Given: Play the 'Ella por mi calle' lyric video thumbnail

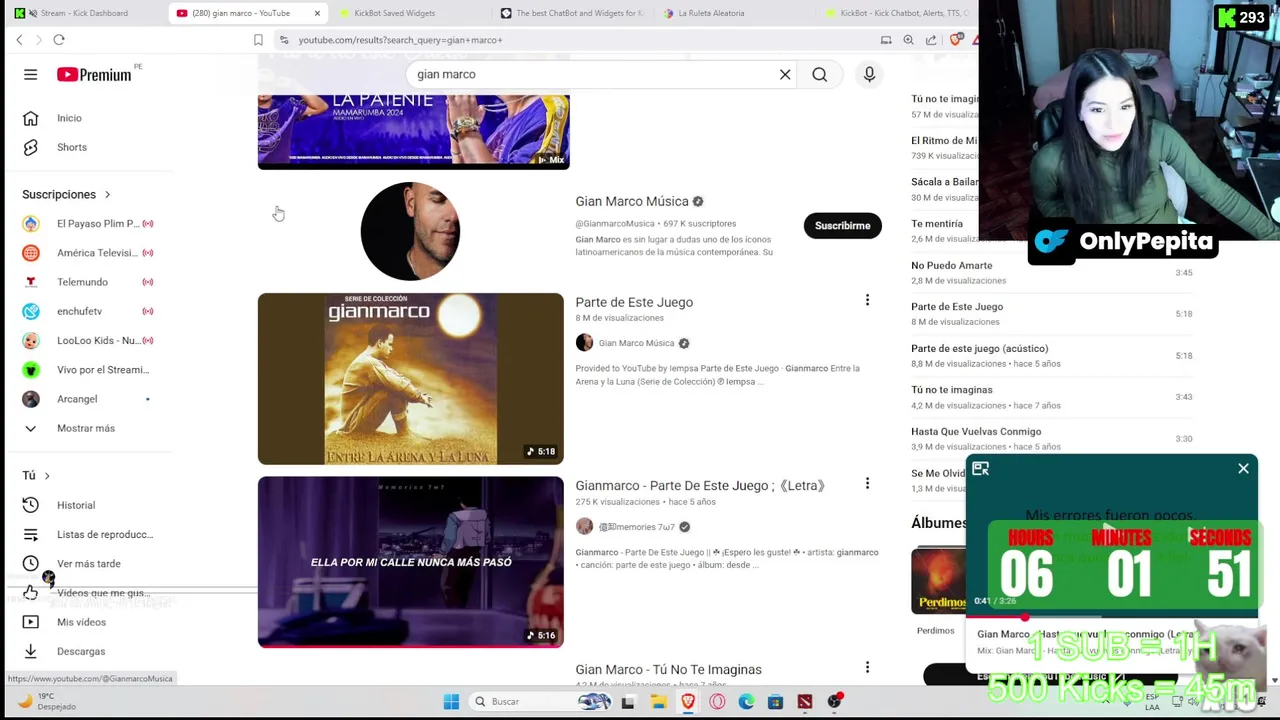Looking at the screenshot, I should (x=410, y=562).
